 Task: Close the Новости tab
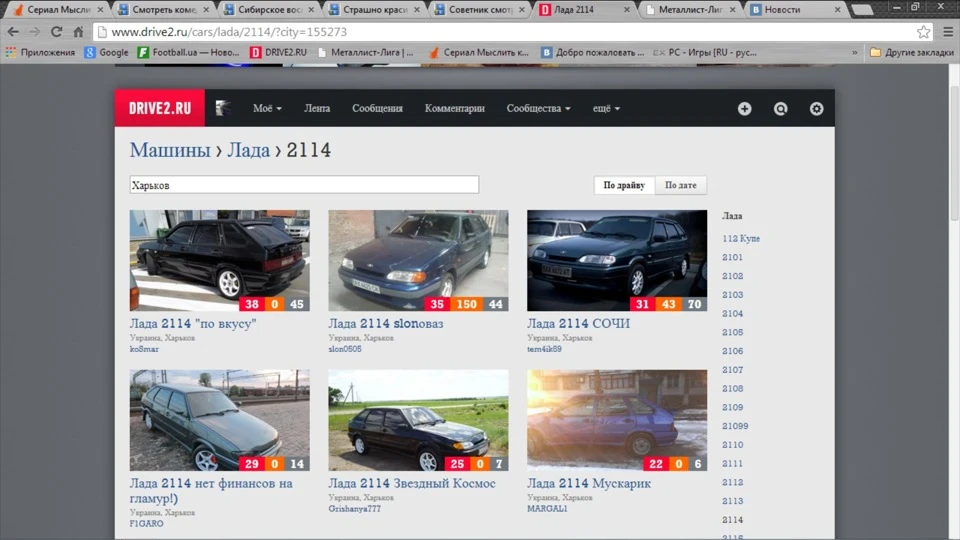pyautogui.click(x=838, y=10)
